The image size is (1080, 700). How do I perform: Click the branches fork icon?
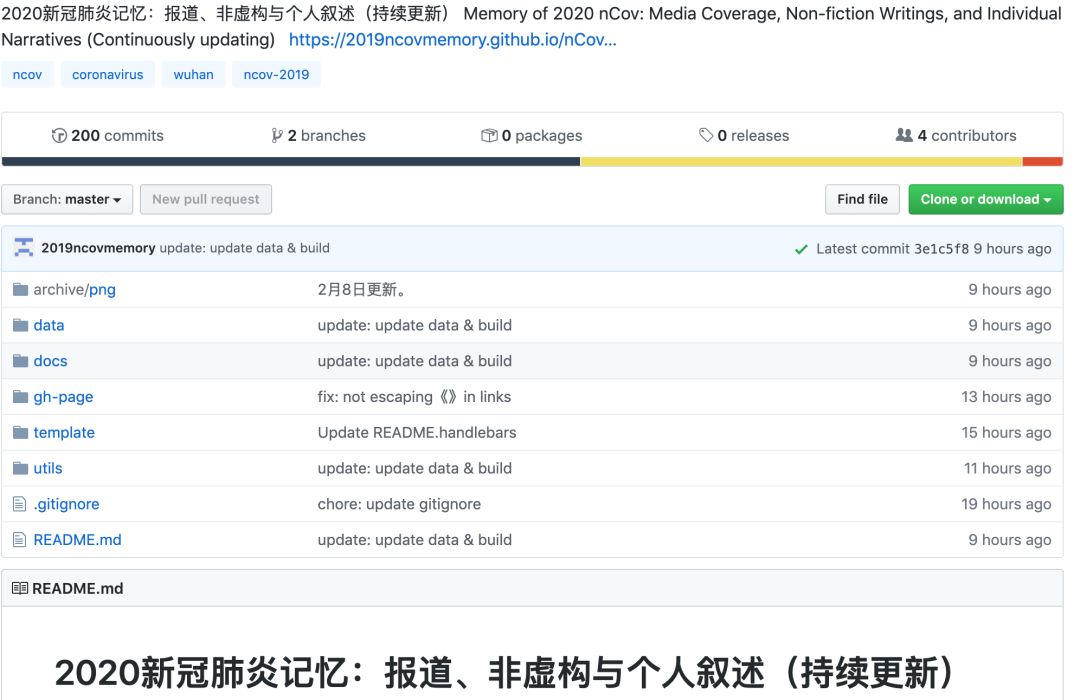pos(277,136)
